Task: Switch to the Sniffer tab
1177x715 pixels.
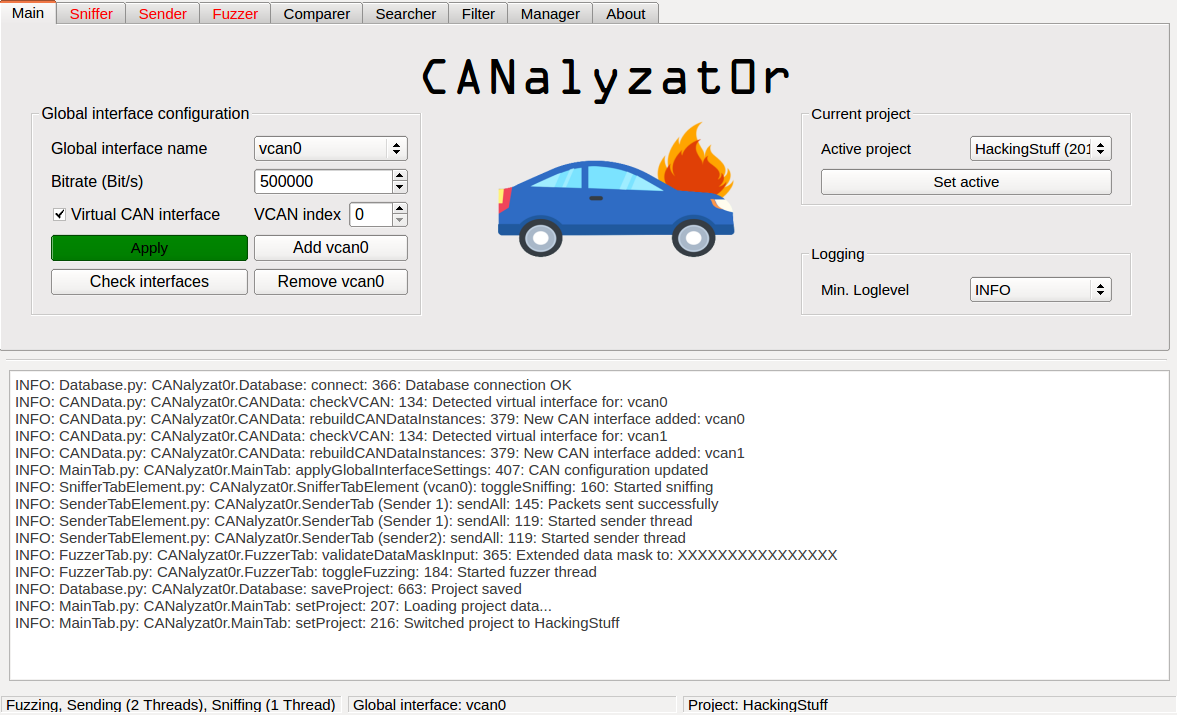Action: [90, 13]
